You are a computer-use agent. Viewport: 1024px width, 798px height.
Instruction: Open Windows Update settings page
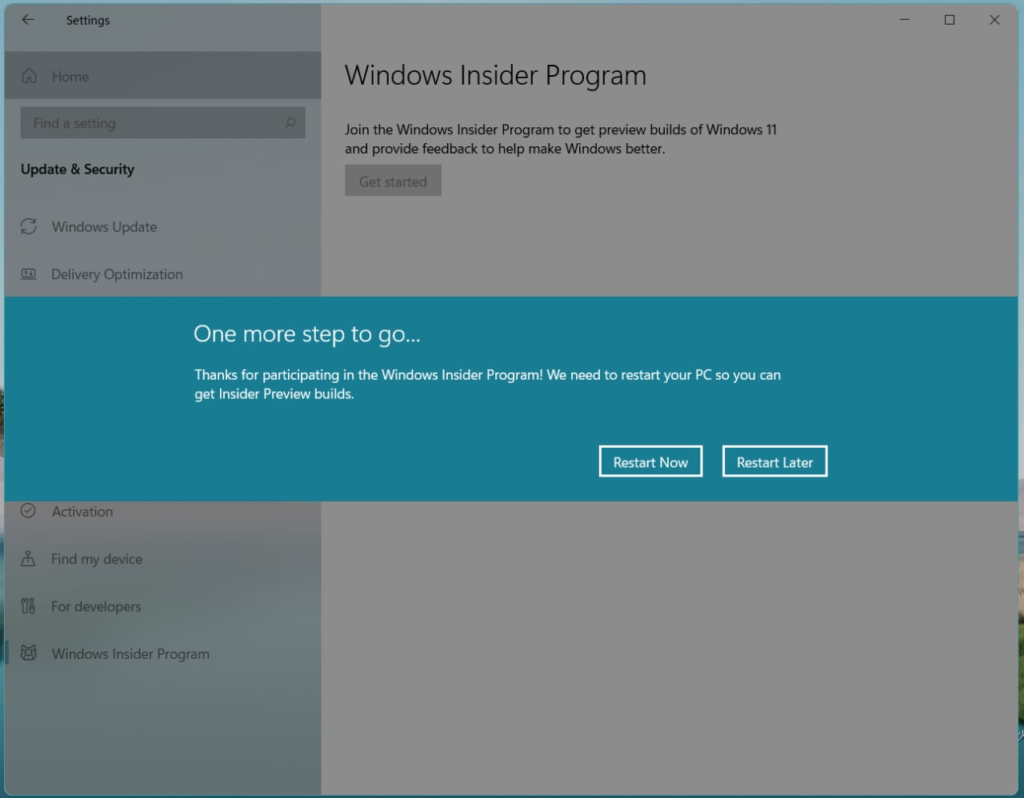pyautogui.click(x=104, y=227)
